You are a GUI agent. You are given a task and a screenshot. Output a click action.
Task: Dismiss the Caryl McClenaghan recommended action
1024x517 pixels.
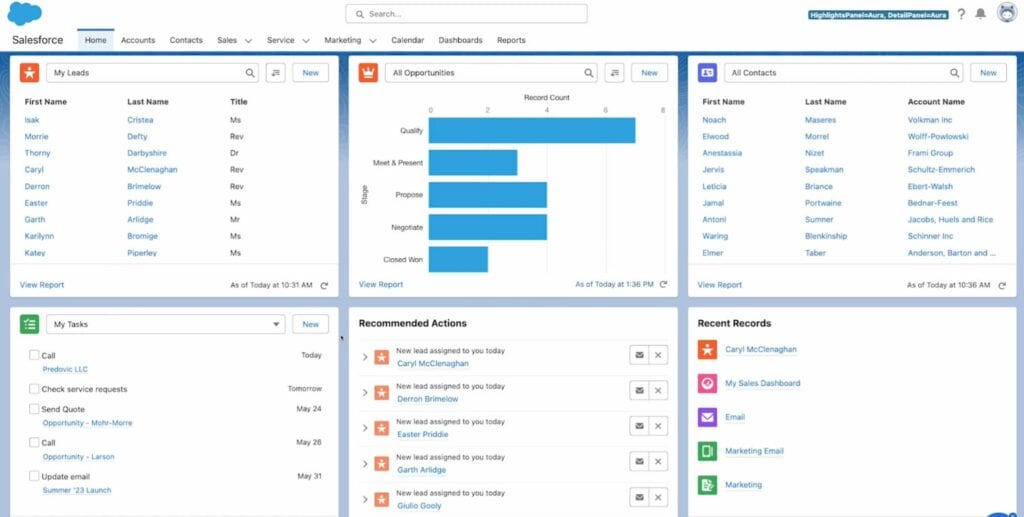pyautogui.click(x=658, y=355)
